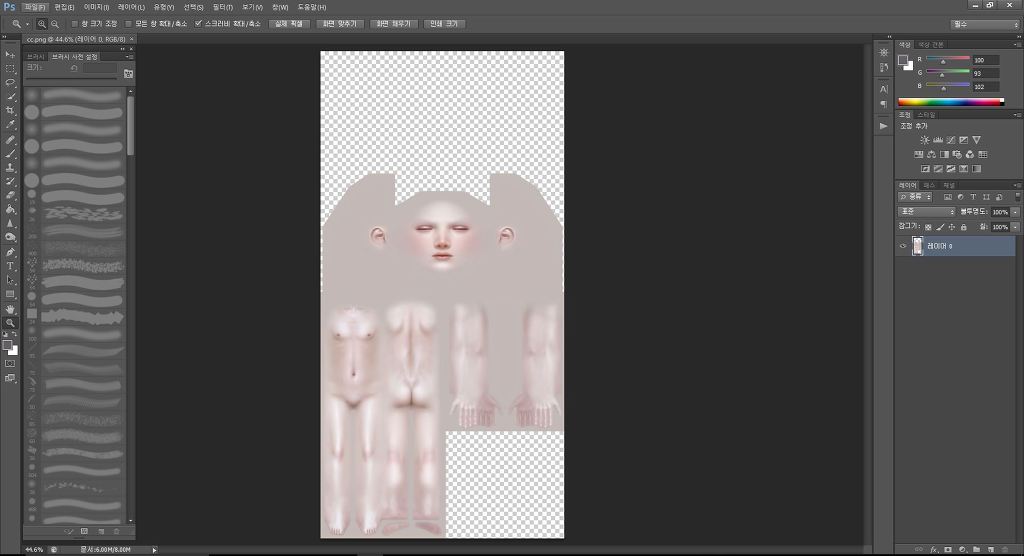Open the layer opacity dropdown arrow
1024x556 pixels.
[1015, 212]
